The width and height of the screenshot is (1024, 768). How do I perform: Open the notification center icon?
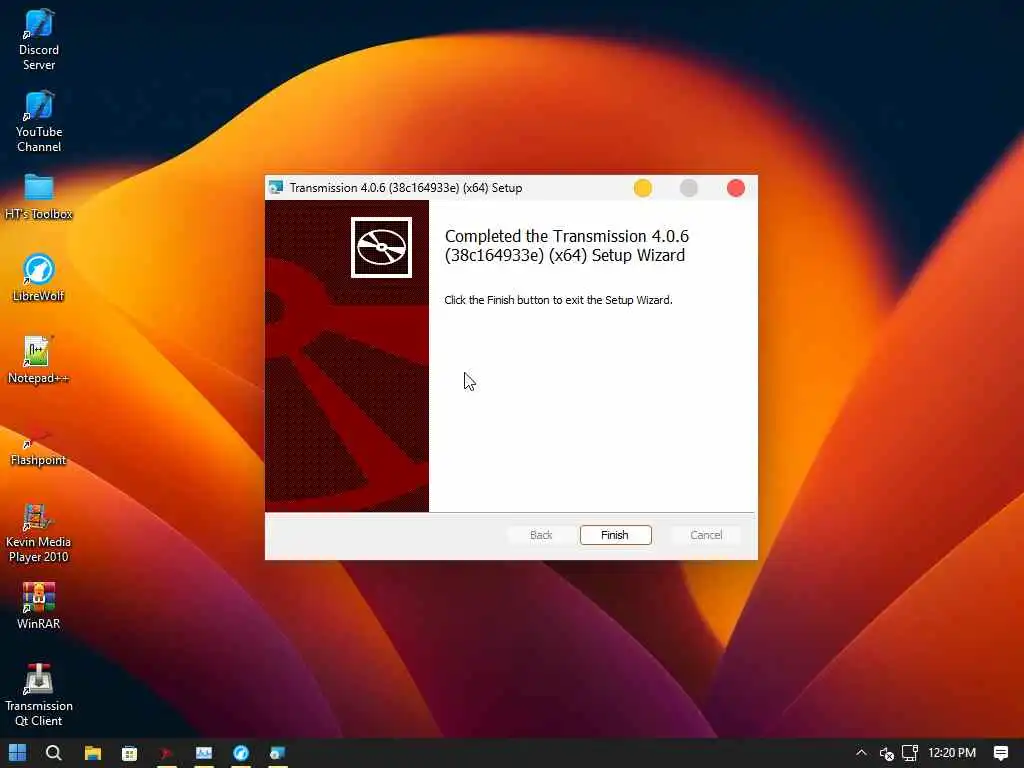tap(1000, 753)
